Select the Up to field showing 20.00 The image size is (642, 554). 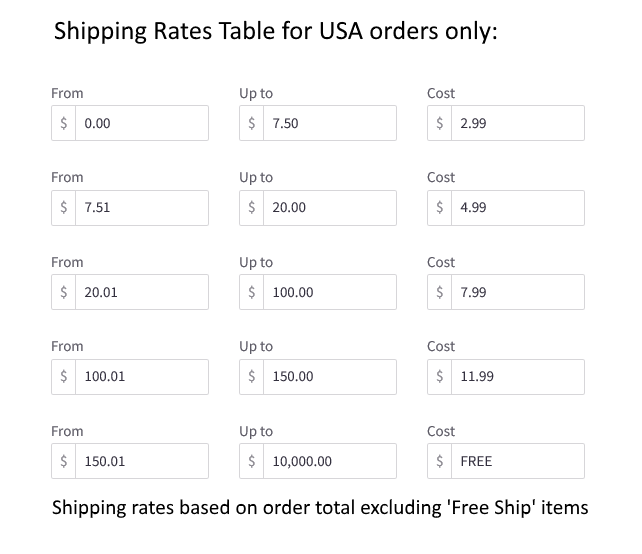pyautogui.click(x=330, y=208)
